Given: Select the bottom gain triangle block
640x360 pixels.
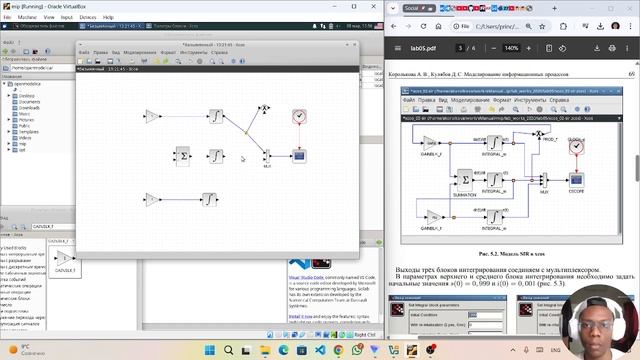Looking at the screenshot, I should [x=152, y=200].
